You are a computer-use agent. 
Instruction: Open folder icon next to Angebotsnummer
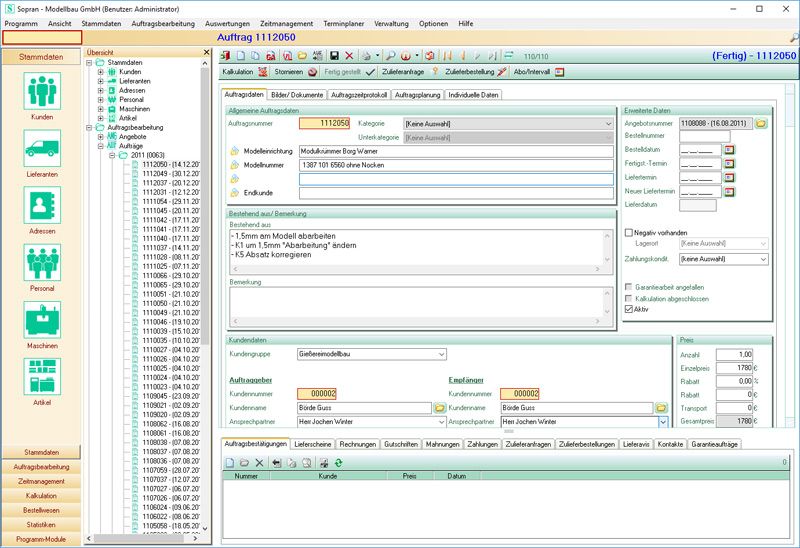coord(761,123)
